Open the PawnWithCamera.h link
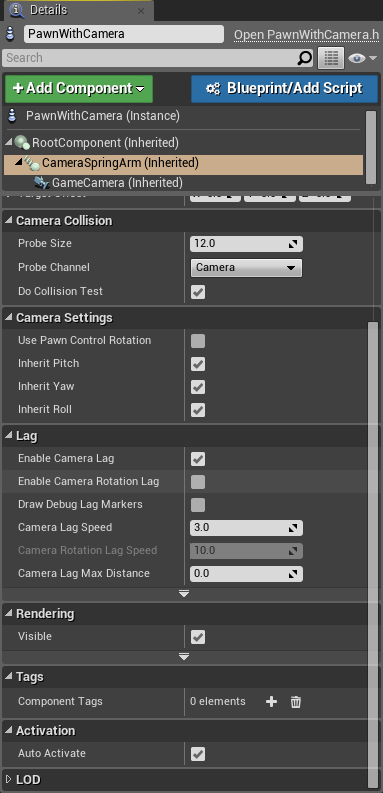 (306, 34)
